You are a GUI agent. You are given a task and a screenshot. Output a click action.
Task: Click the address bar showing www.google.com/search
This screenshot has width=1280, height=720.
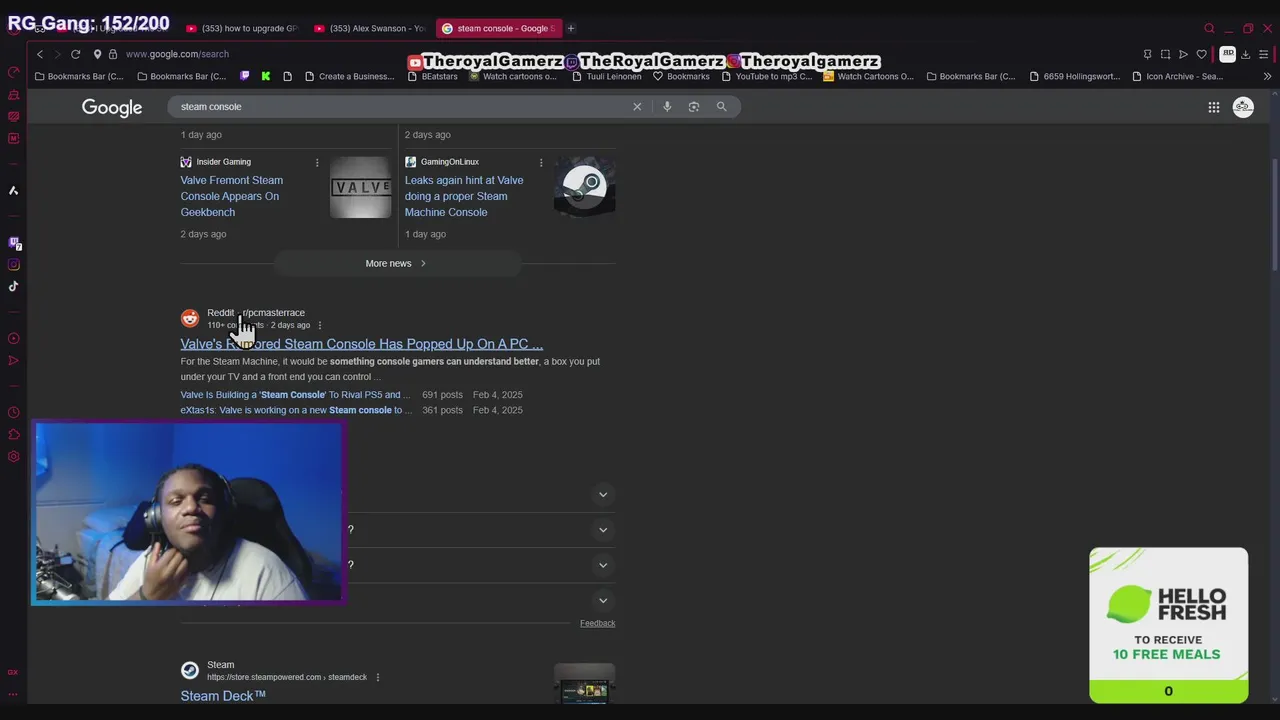point(177,54)
